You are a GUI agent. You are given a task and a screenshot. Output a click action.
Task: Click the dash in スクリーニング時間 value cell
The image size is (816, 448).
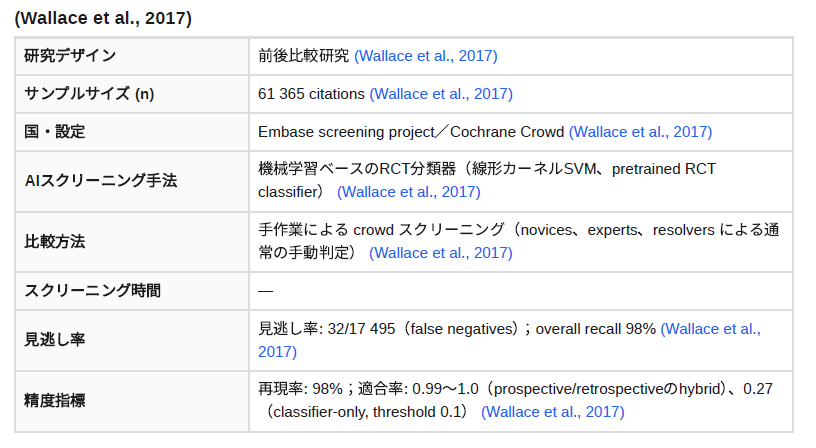tap(265, 291)
